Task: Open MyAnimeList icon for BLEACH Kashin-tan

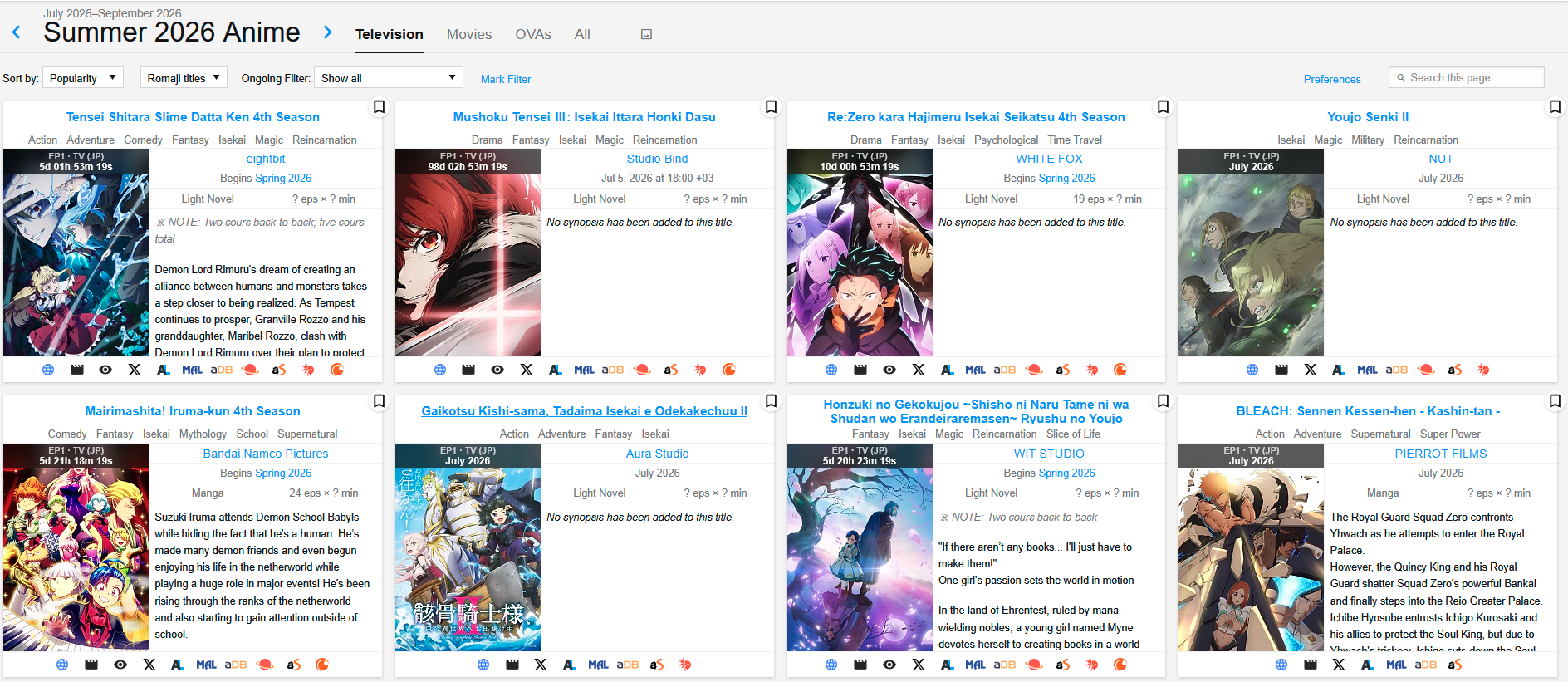Action: pyautogui.click(x=1397, y=665)
